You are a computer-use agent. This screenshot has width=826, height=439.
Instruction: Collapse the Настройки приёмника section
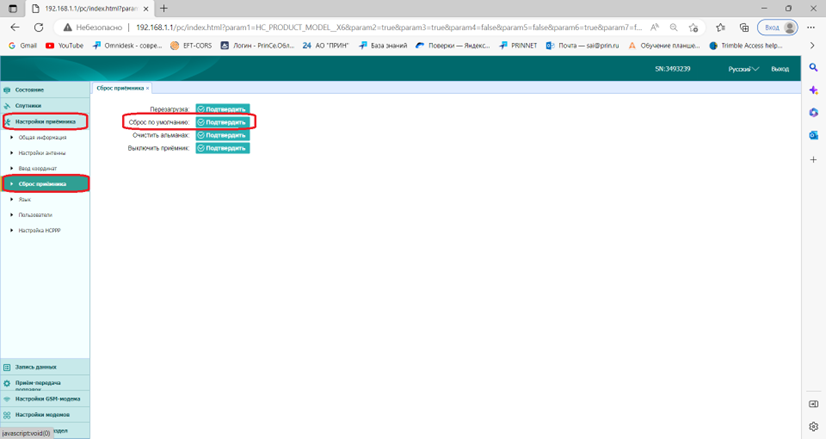click(45, 122)
